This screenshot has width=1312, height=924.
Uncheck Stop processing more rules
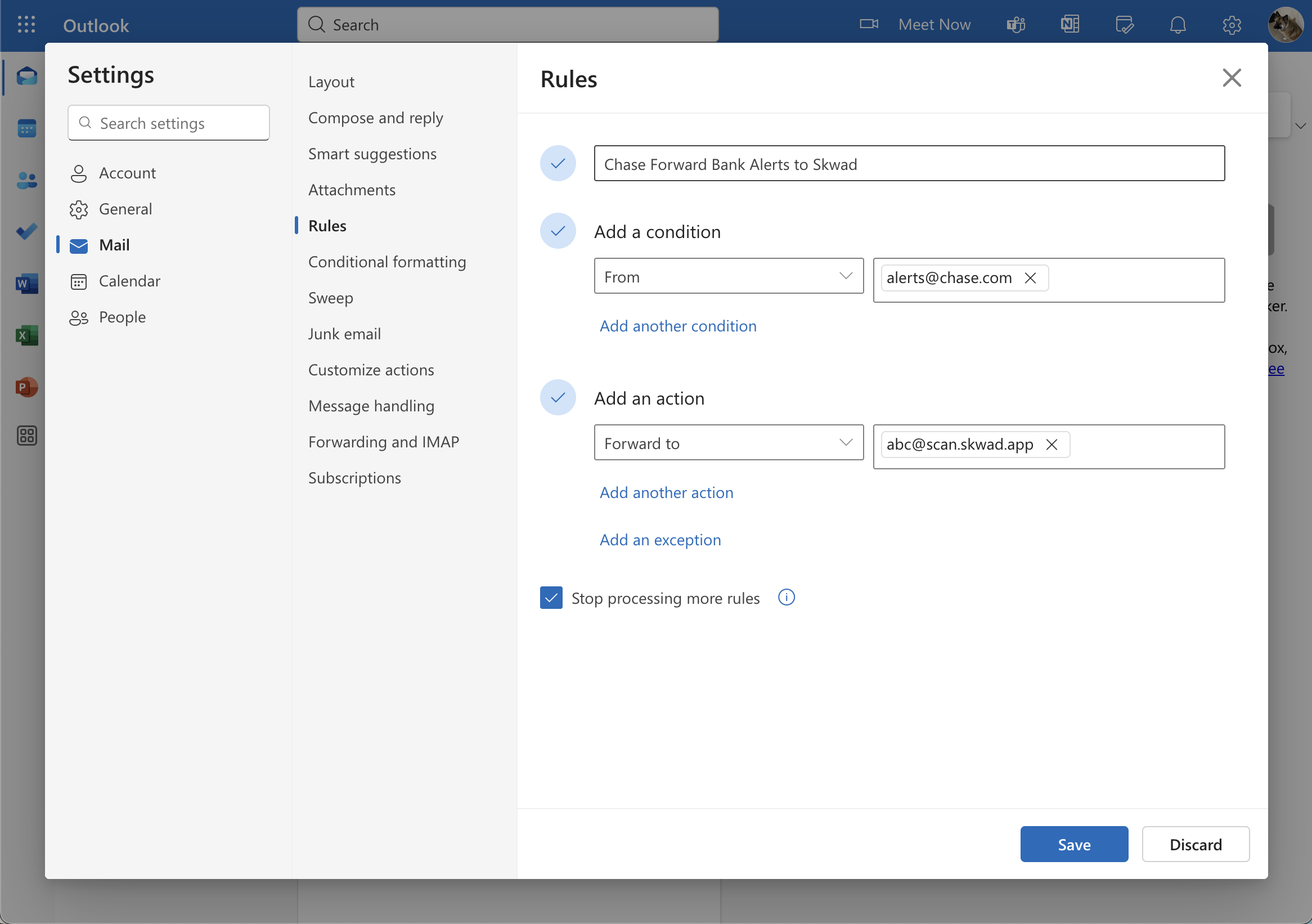pos(551,598)
